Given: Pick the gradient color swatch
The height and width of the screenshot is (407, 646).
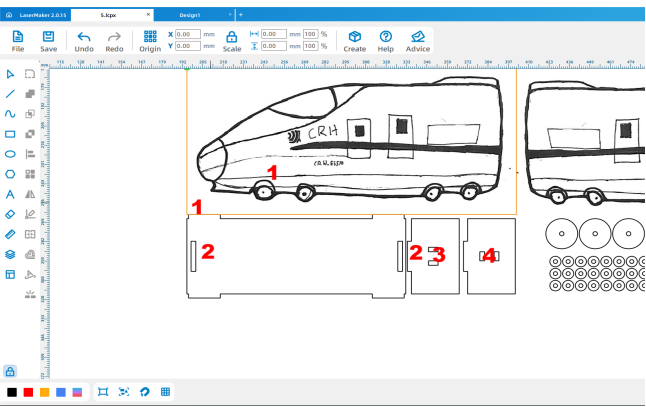Looking at the screenshot, I should pyautogui.click(x=77, y=392).
